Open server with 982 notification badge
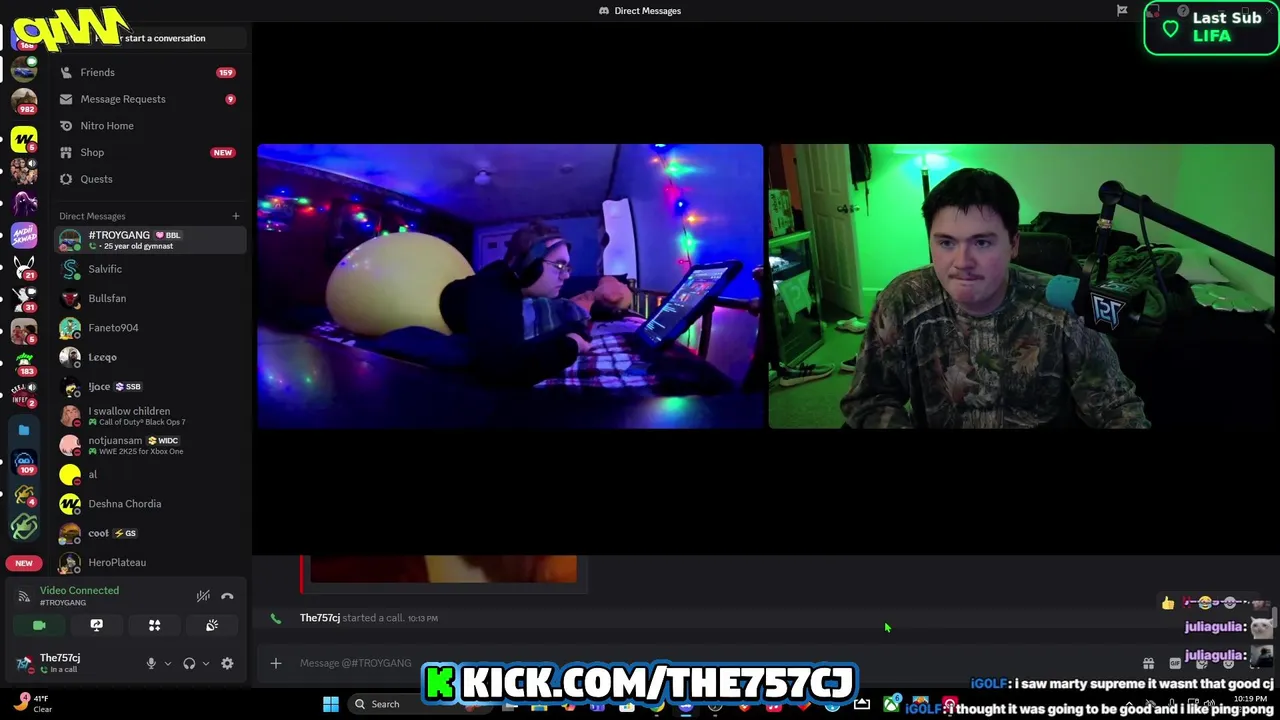1280x720 pixels. click(x=24, y=102)
